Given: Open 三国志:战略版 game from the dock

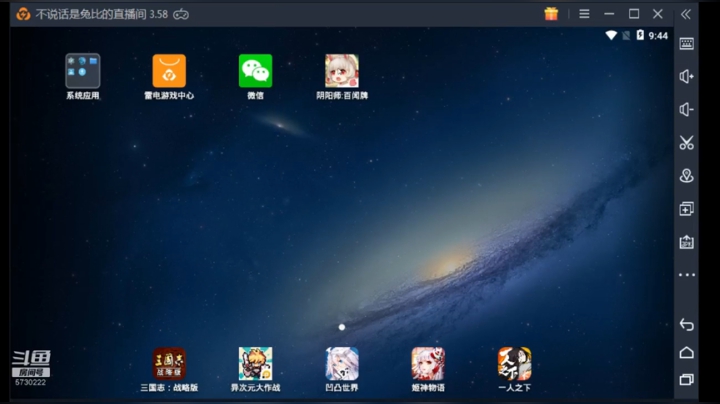Looking at the screenshot, I should (x=169, y=364).
